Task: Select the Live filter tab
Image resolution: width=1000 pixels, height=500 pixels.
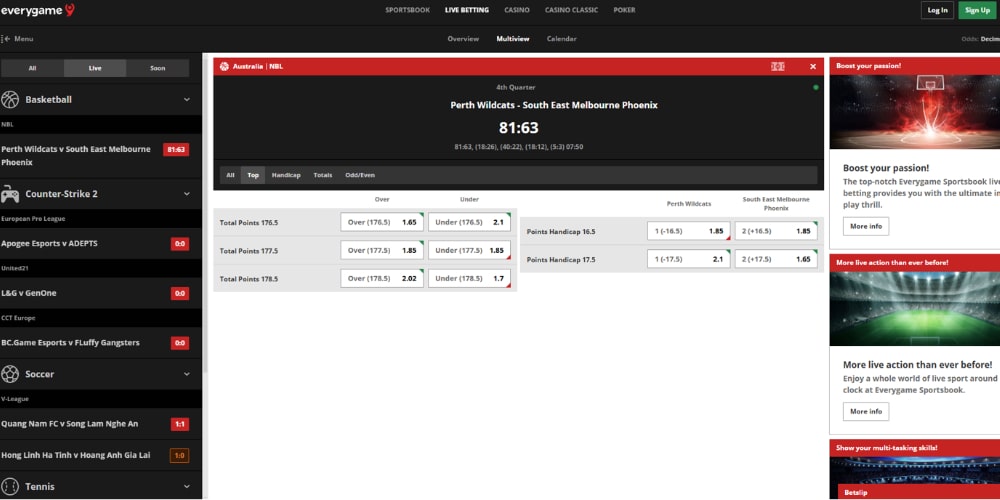Action: click(95, 68)
